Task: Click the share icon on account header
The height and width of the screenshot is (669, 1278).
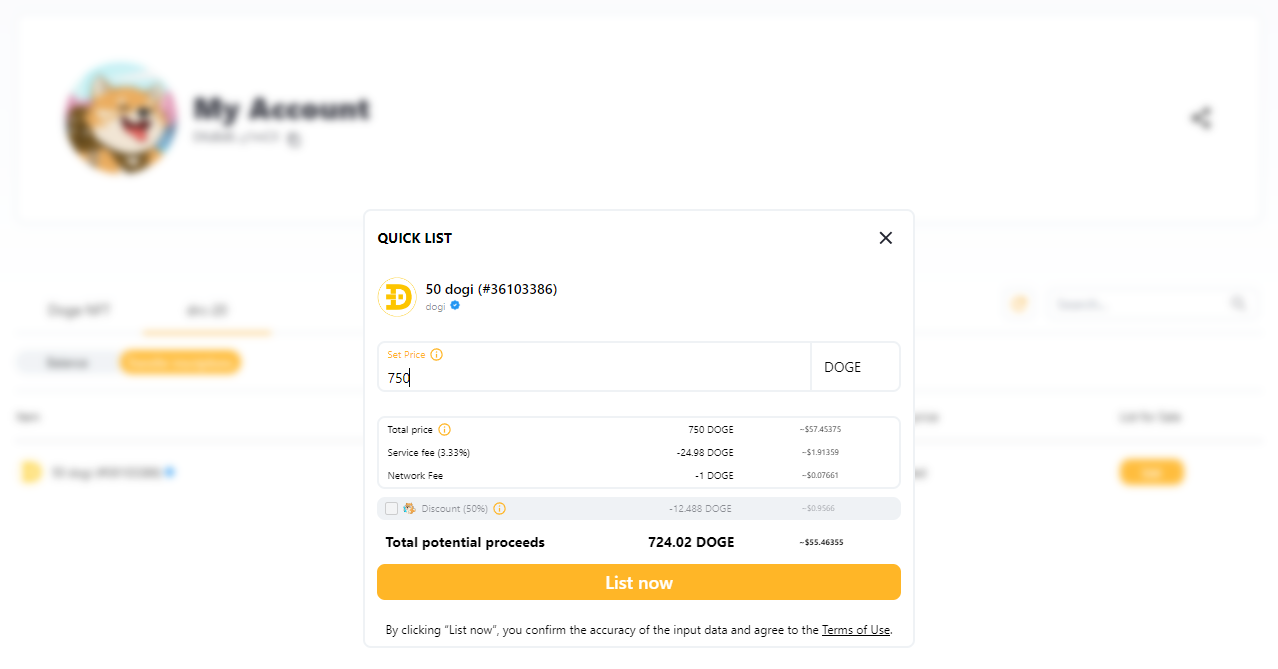Action: coord(1201,118)
